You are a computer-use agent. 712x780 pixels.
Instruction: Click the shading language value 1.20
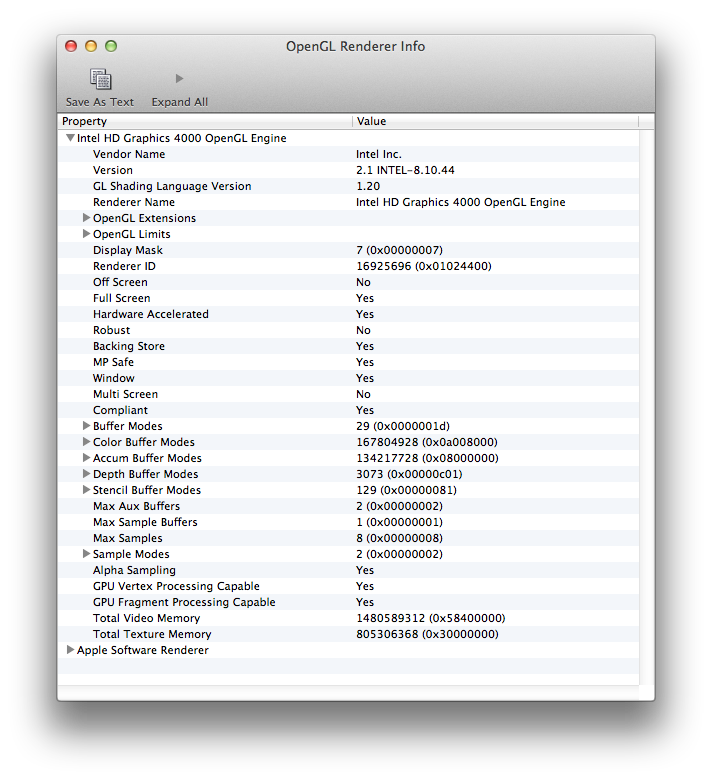(x=368, y=186)
